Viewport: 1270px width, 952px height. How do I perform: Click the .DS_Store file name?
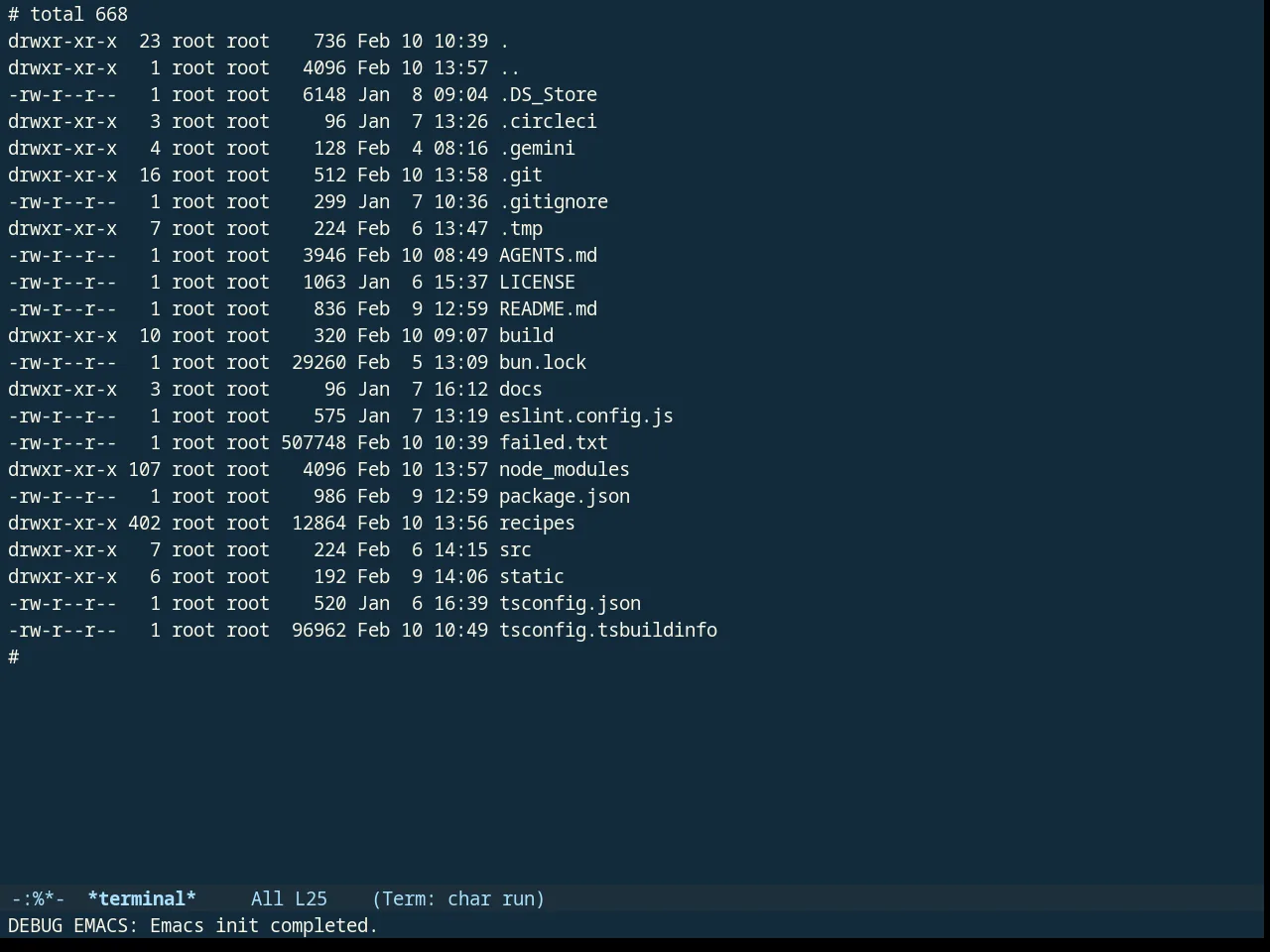[548, 95]
